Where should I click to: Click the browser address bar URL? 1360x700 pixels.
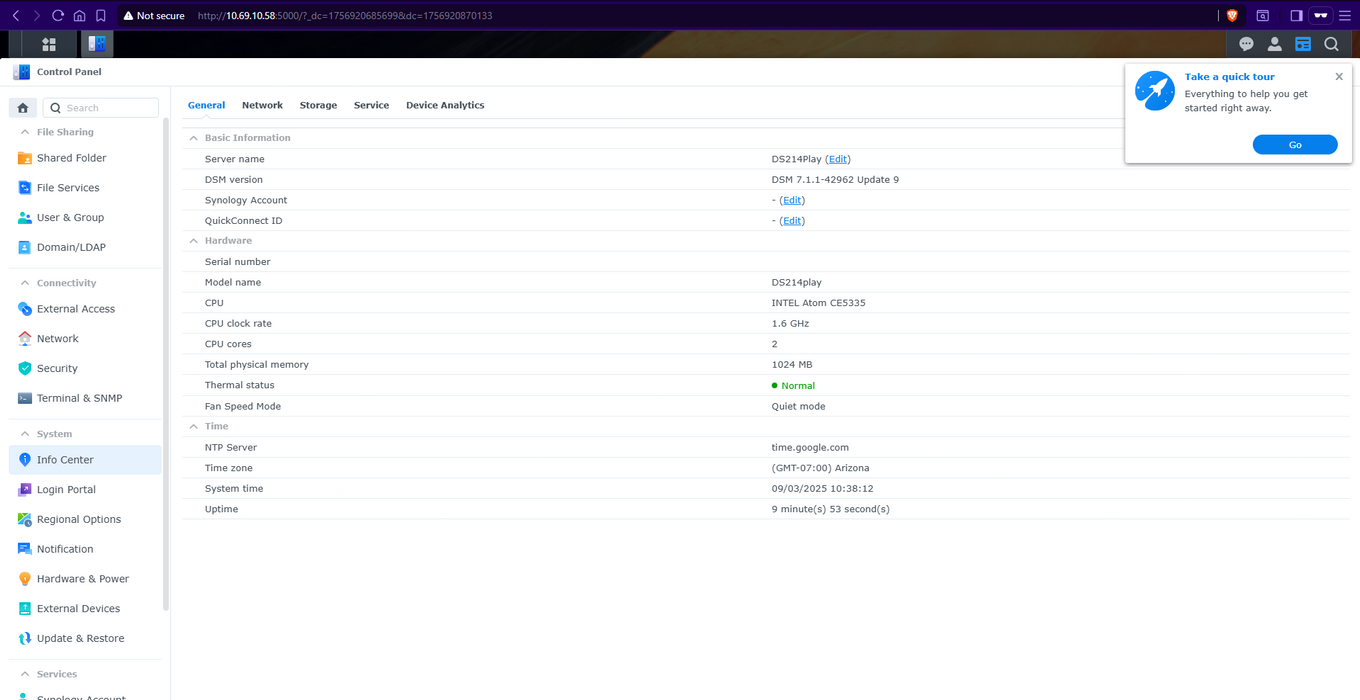344,16
